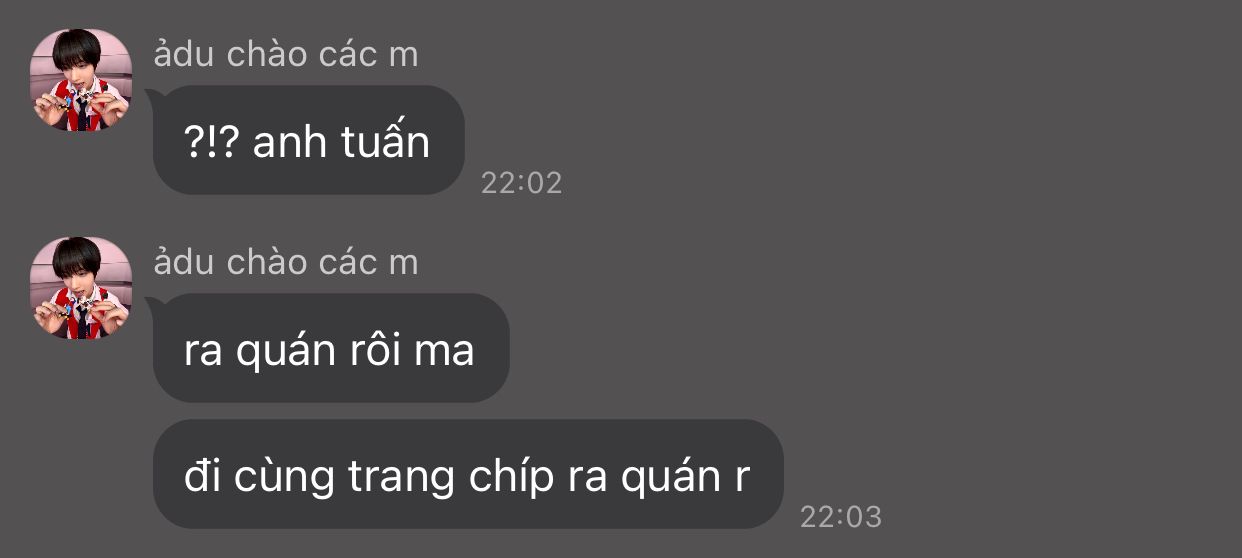Click the 22:03 timestamp

(x=841, y=516)
